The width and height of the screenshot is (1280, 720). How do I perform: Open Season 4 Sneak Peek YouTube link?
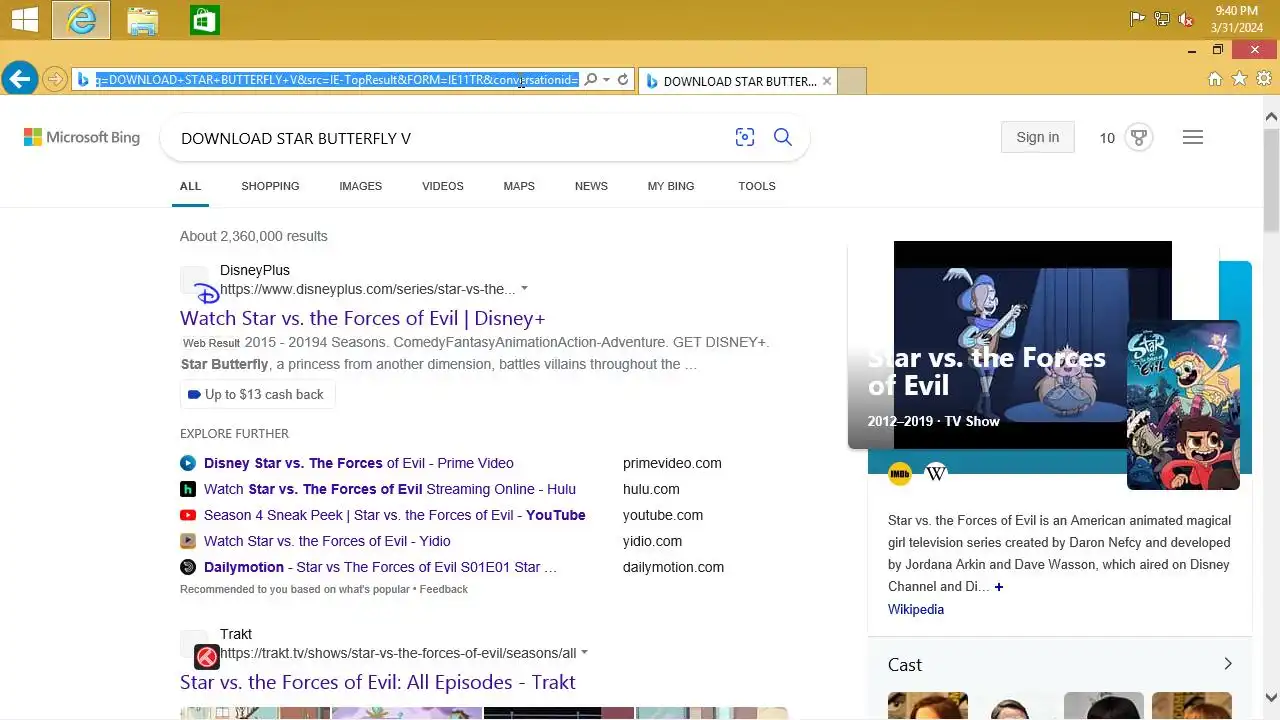[x=395, y=515]
